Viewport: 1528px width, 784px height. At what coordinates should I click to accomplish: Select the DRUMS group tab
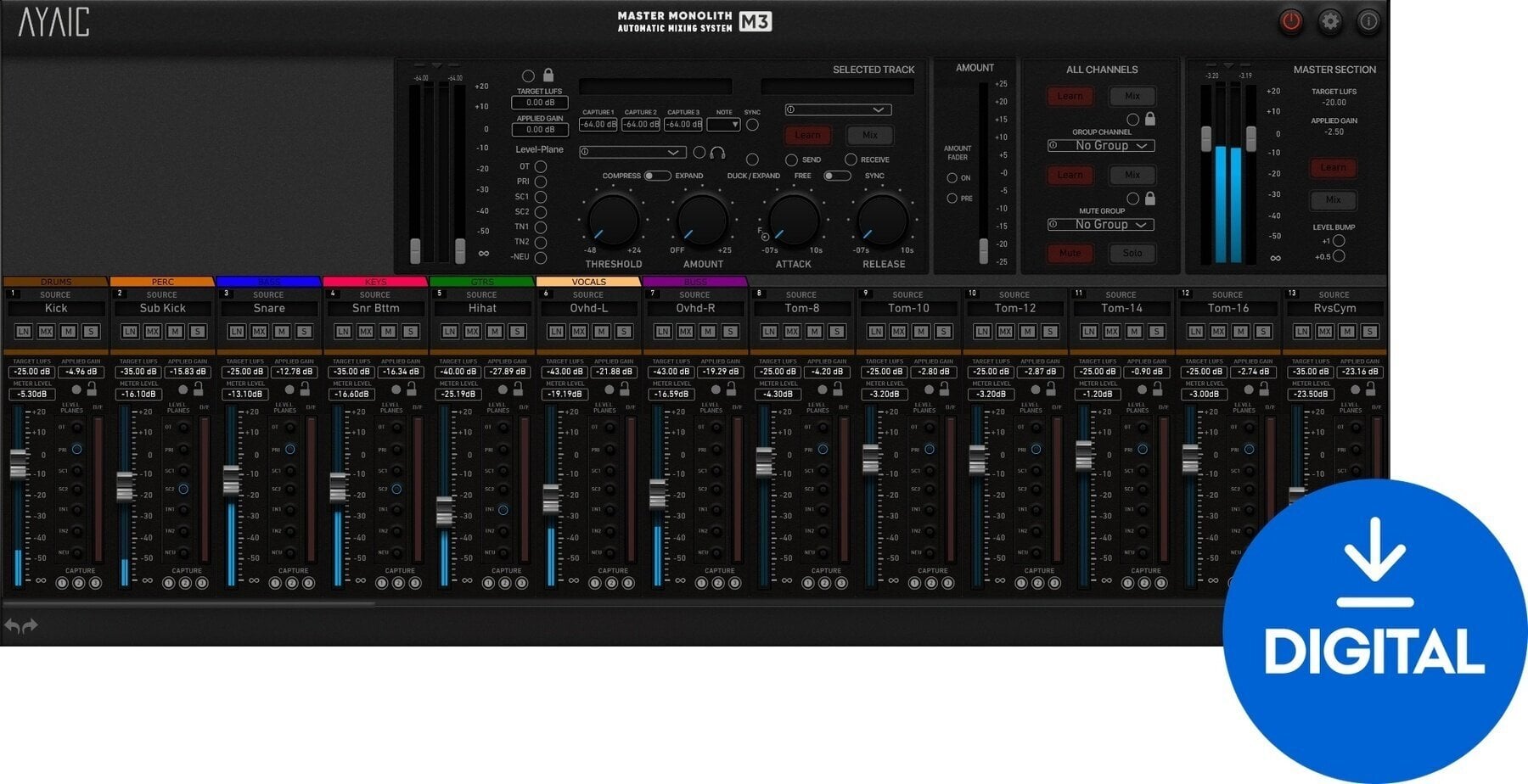pos(56,282)
